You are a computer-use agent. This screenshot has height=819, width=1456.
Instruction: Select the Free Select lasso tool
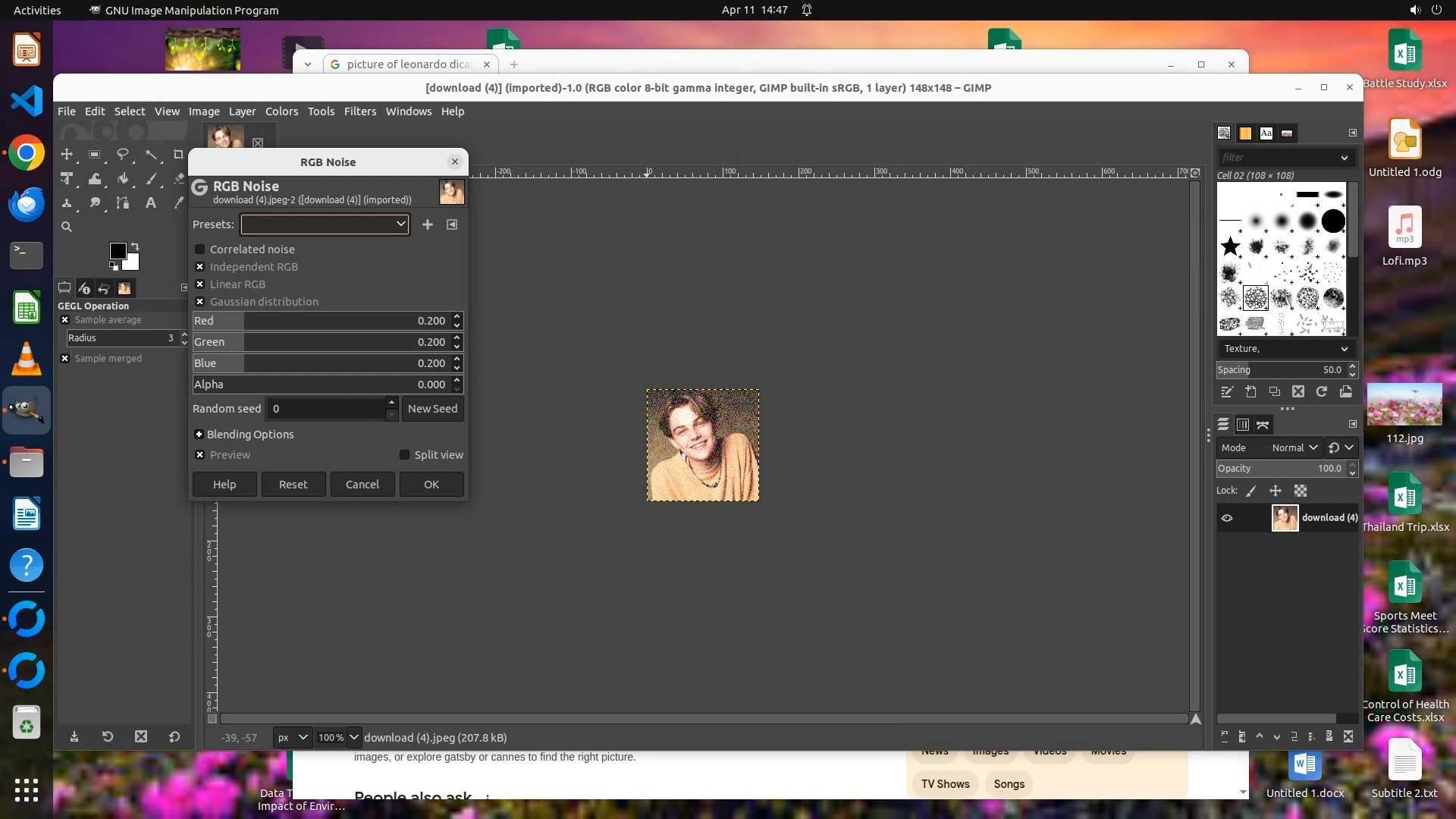click(122, 154)
